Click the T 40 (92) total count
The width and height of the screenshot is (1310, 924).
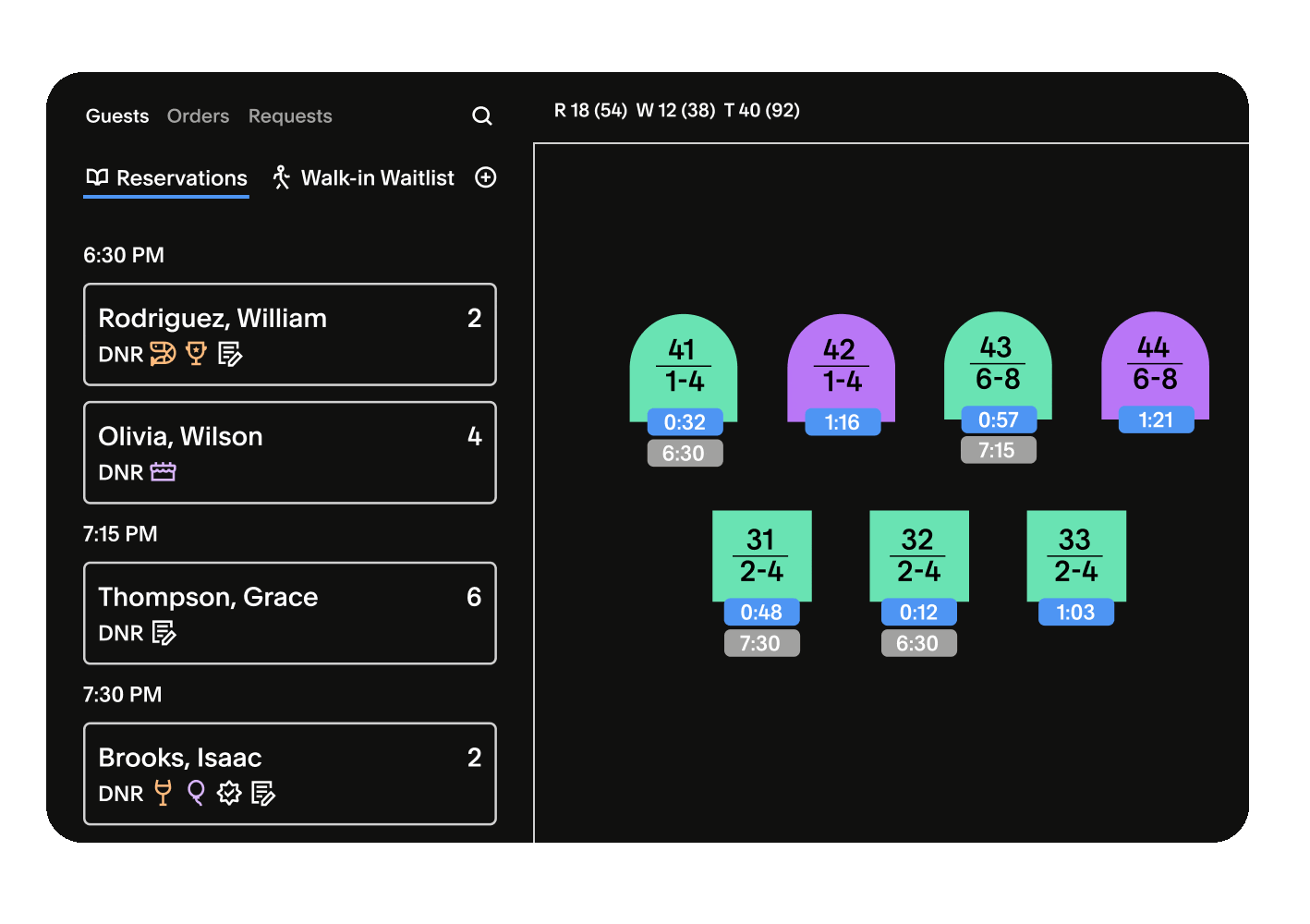(762, 110)
